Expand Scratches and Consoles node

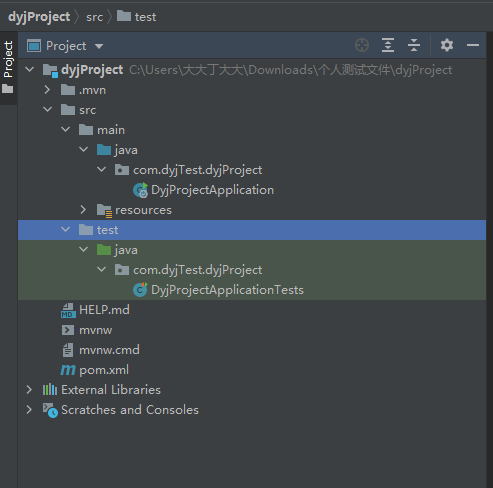coord(29,410)
